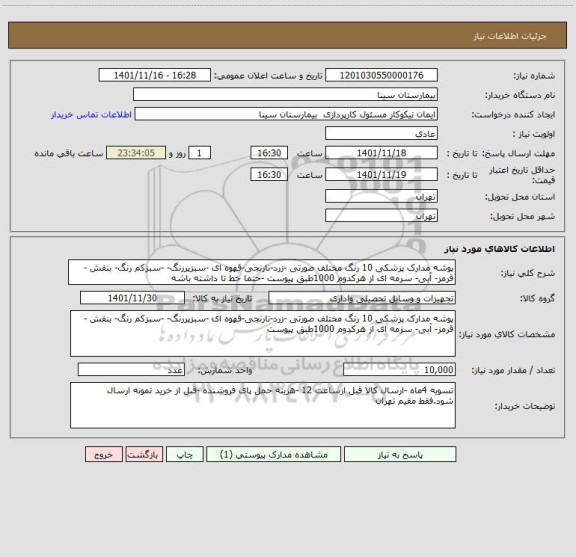Click the توضیحات خریدار text area
This screenshot has height=557, width=576.
263,405
